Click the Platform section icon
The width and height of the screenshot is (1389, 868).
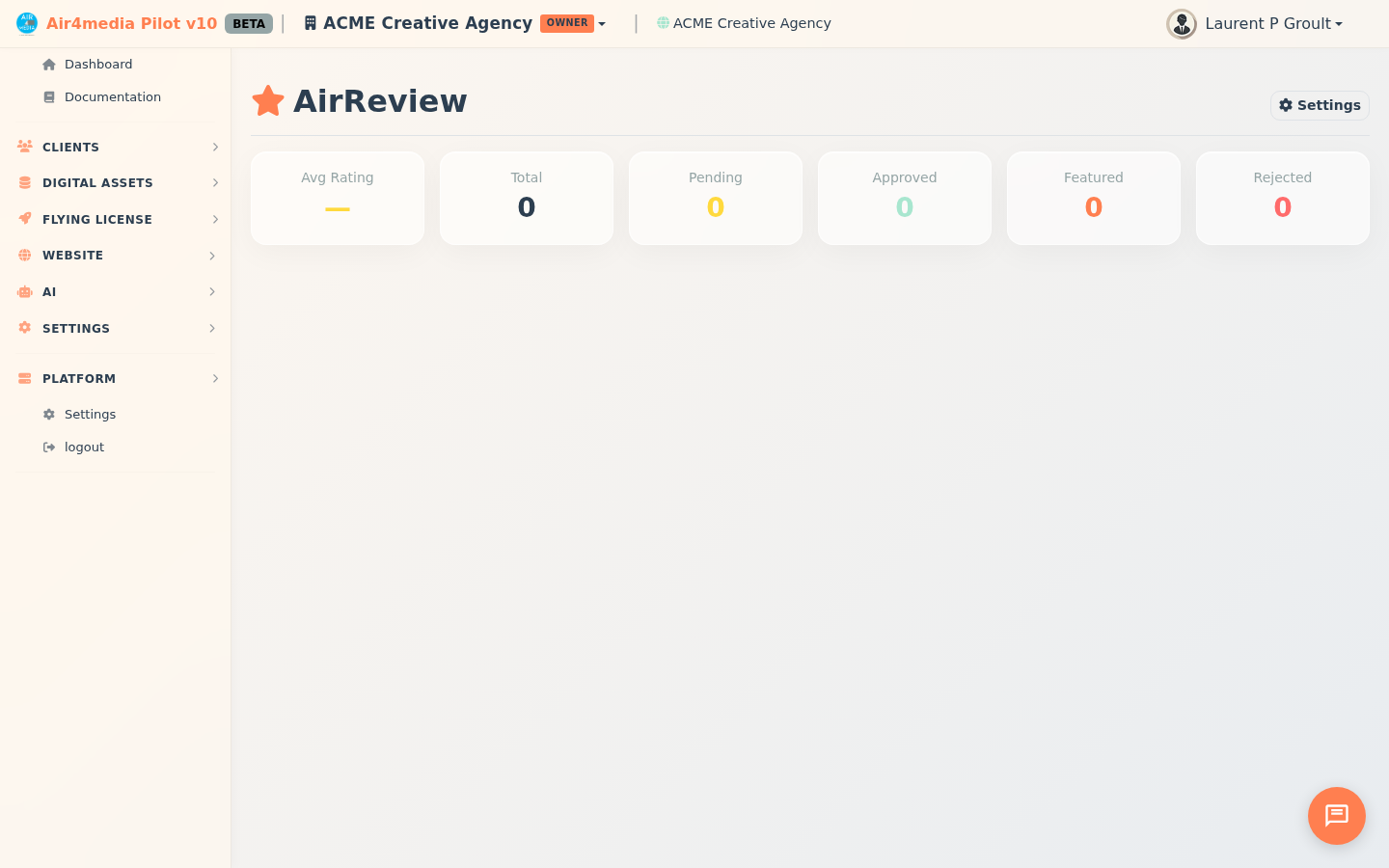[x=24, y=378]
